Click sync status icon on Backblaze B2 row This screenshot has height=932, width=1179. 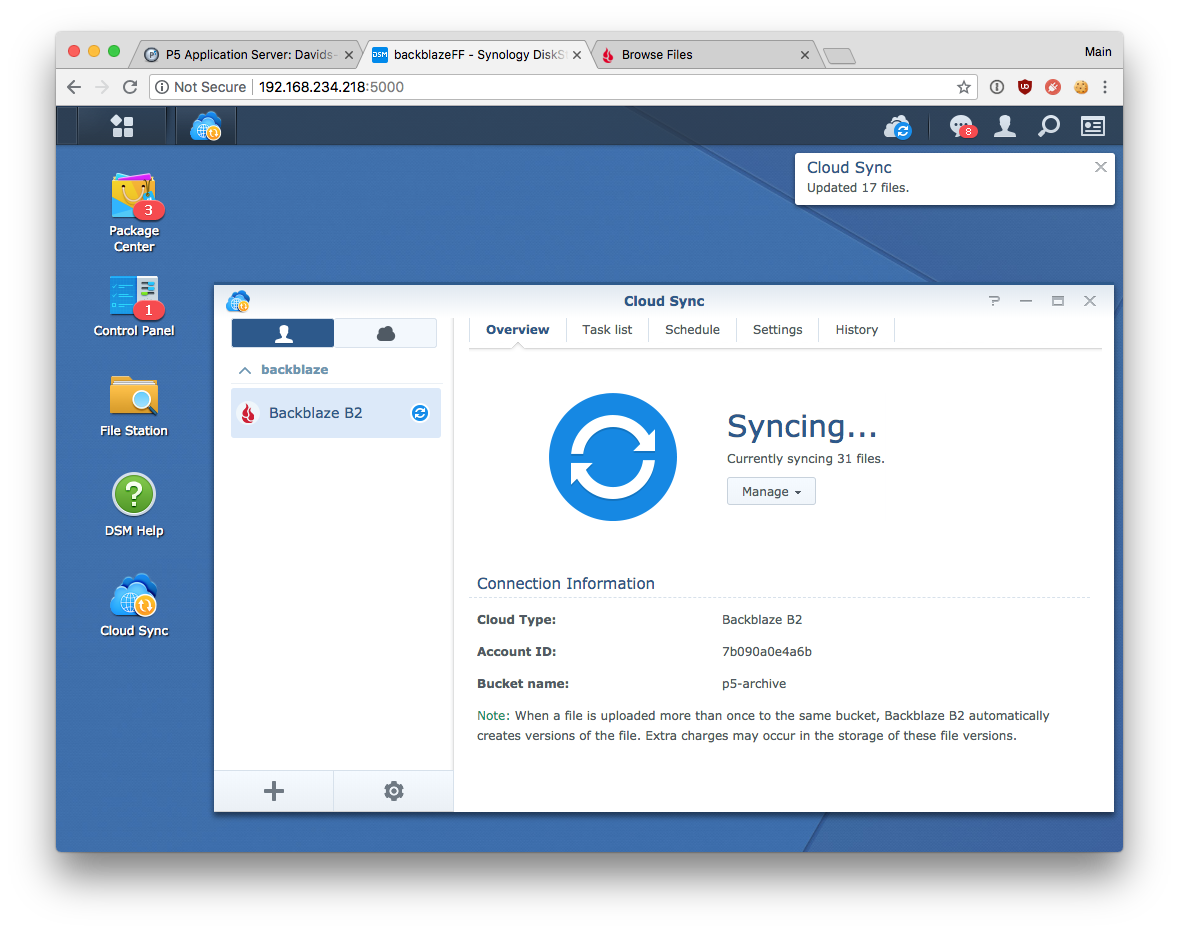click(420, 413)
